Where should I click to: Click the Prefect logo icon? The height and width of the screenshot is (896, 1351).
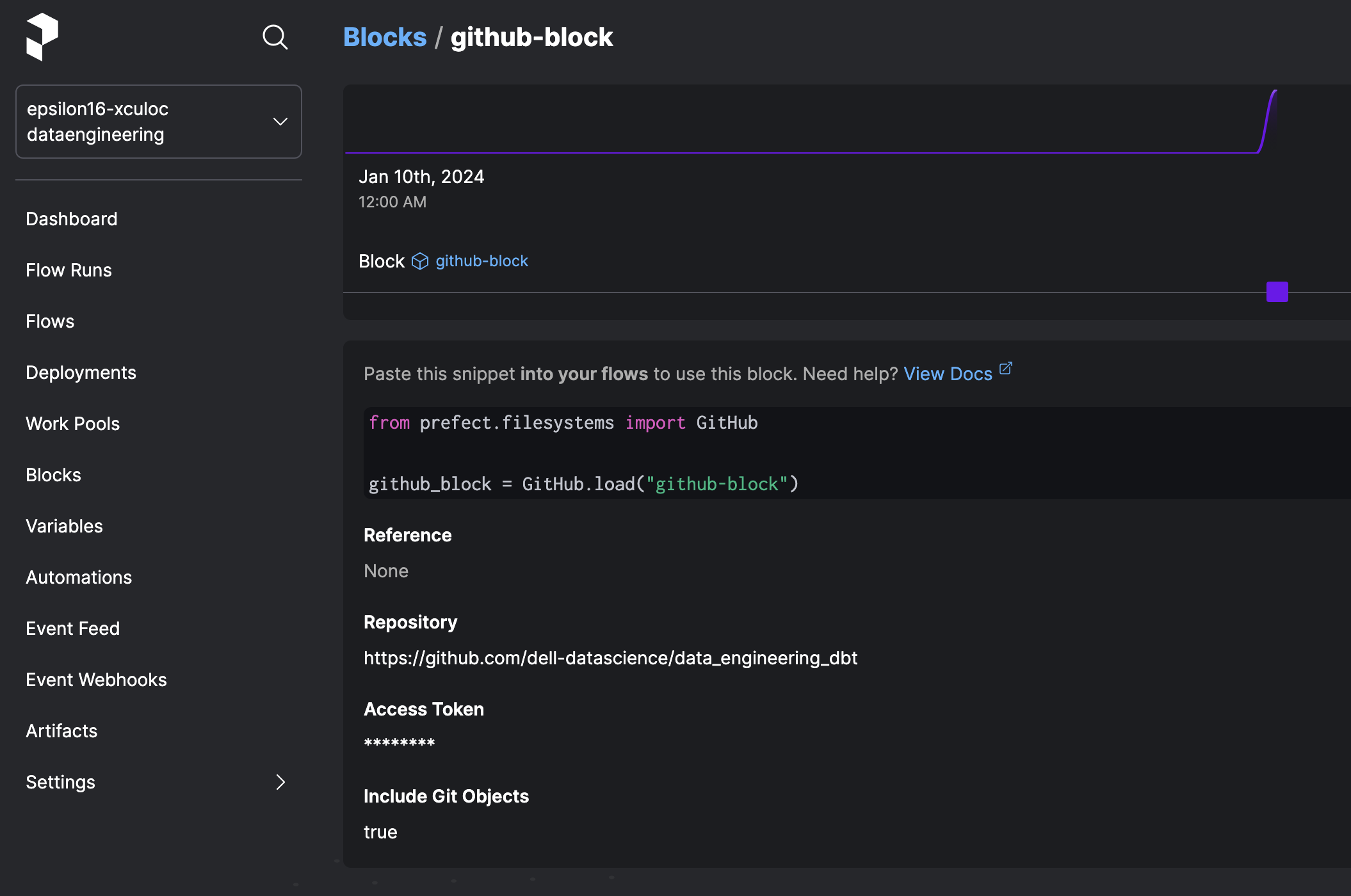click(42, 37)
